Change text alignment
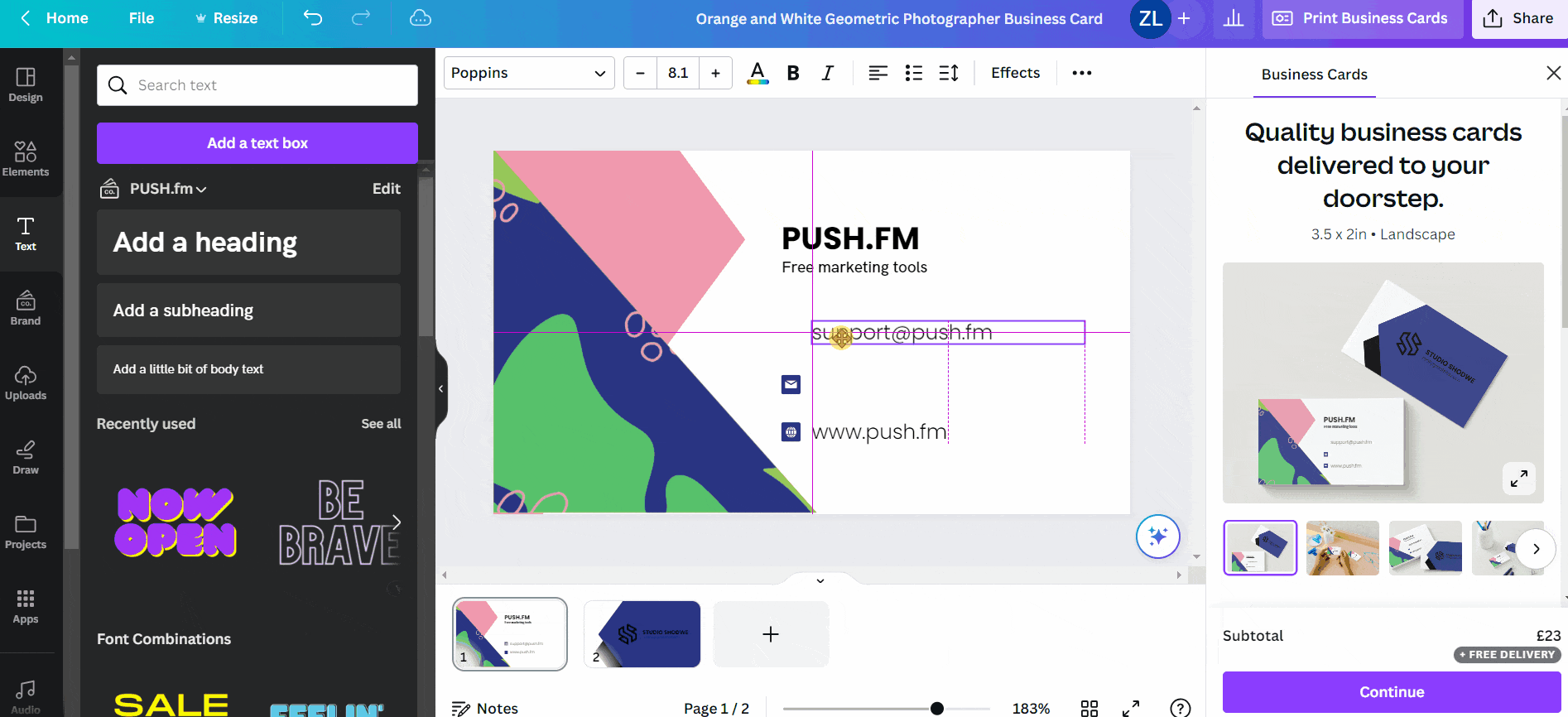This screenshot has width=1568, height=717. [x=878, y=73]
